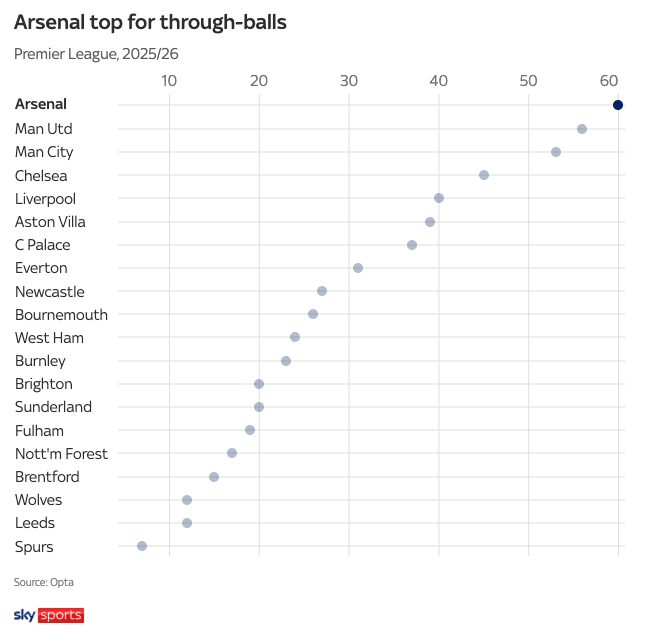Click the Aston Villa data dot
Screen dimensions: 655x644
[430, 222]
